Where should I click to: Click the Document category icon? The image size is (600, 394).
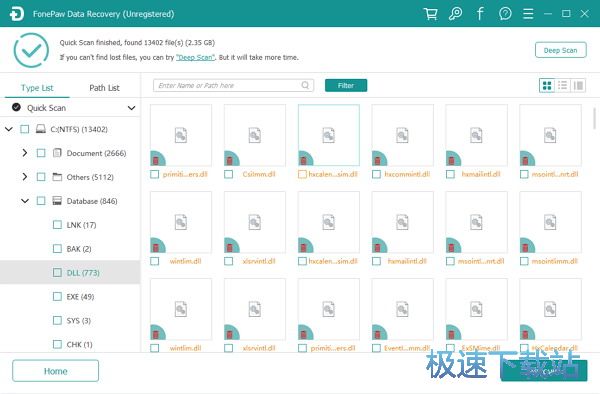coord(57,153)
